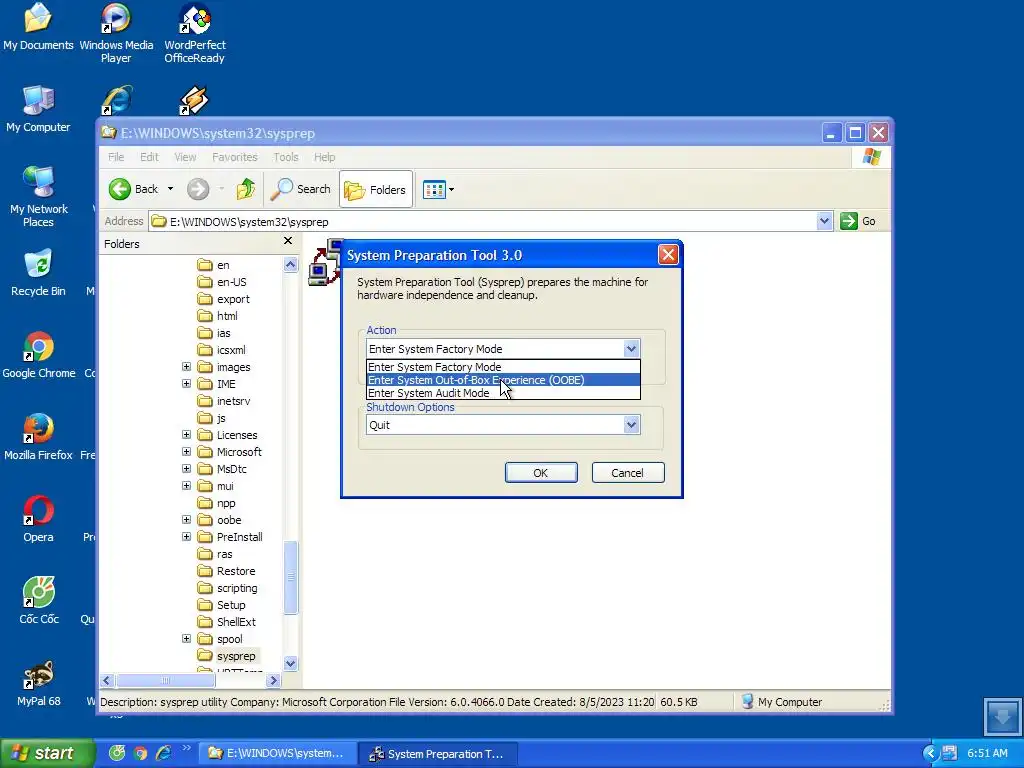This screenshot has width=1024, height=768.
Task: Open the Tools menu
Action: (x=285, y=157)
